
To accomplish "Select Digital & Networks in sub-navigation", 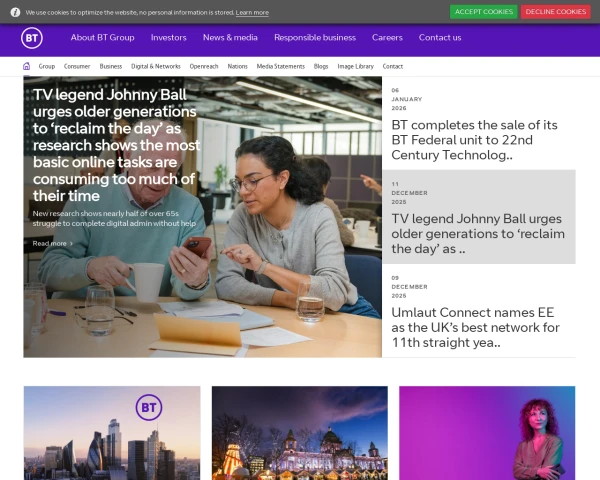I will pyautogui.click(x=156, y=66).
